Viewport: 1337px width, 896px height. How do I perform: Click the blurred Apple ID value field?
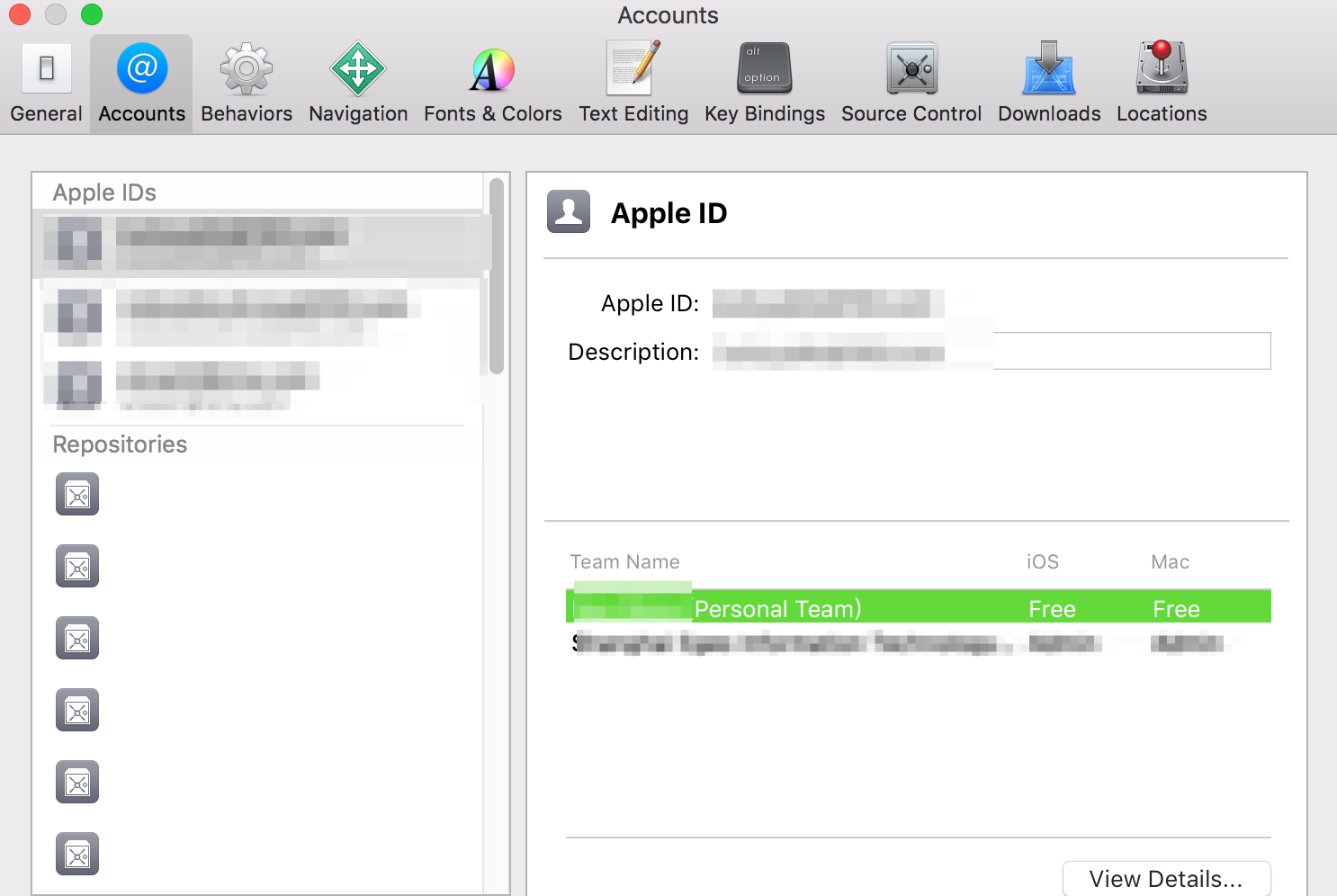tap(828, 303)
